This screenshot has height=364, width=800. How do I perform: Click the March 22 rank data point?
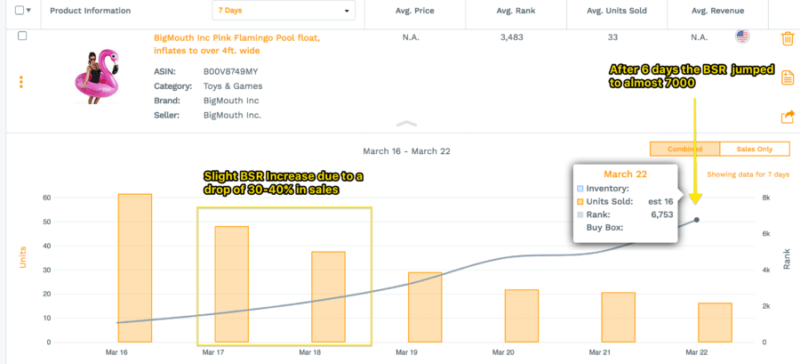696,220
